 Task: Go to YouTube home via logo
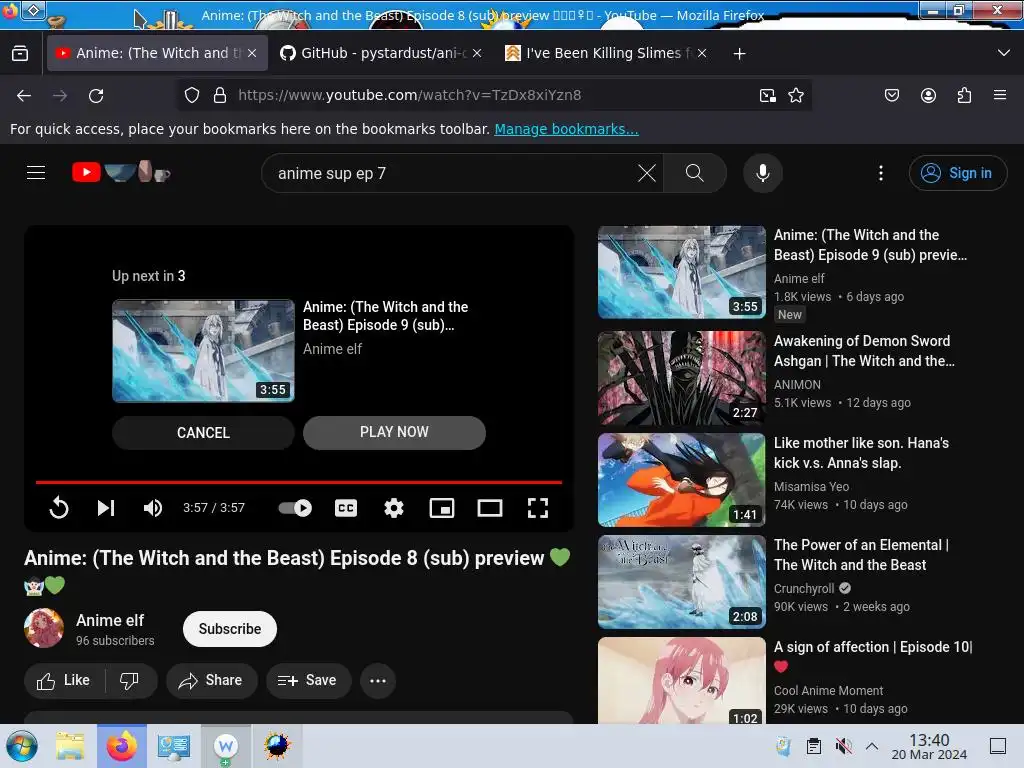click(121, 172)
